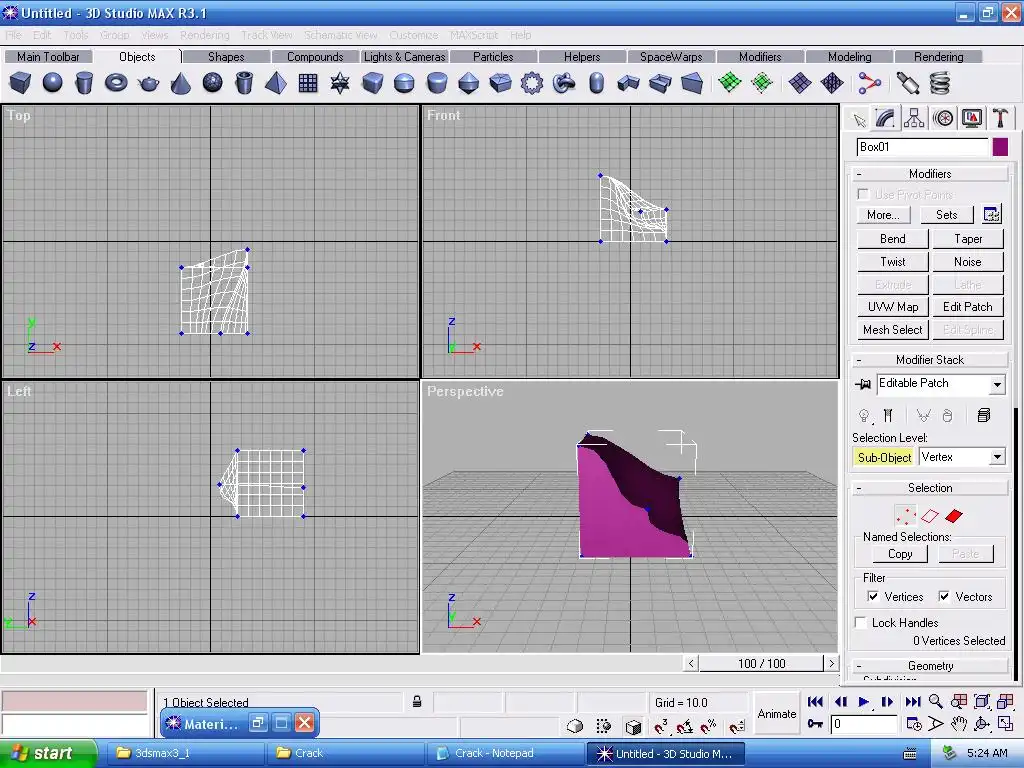Create a Spring coil object
The image size is (1024, 768).
940,83
